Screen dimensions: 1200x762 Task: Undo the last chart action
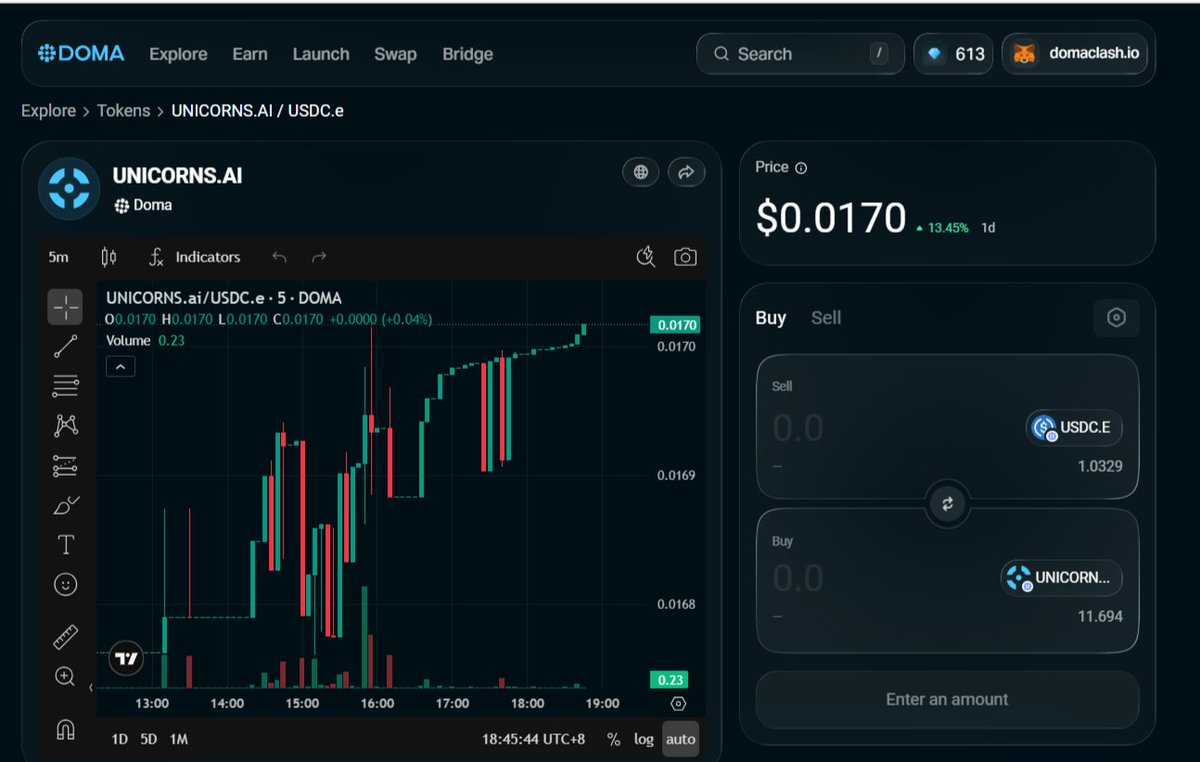[279, 257]
